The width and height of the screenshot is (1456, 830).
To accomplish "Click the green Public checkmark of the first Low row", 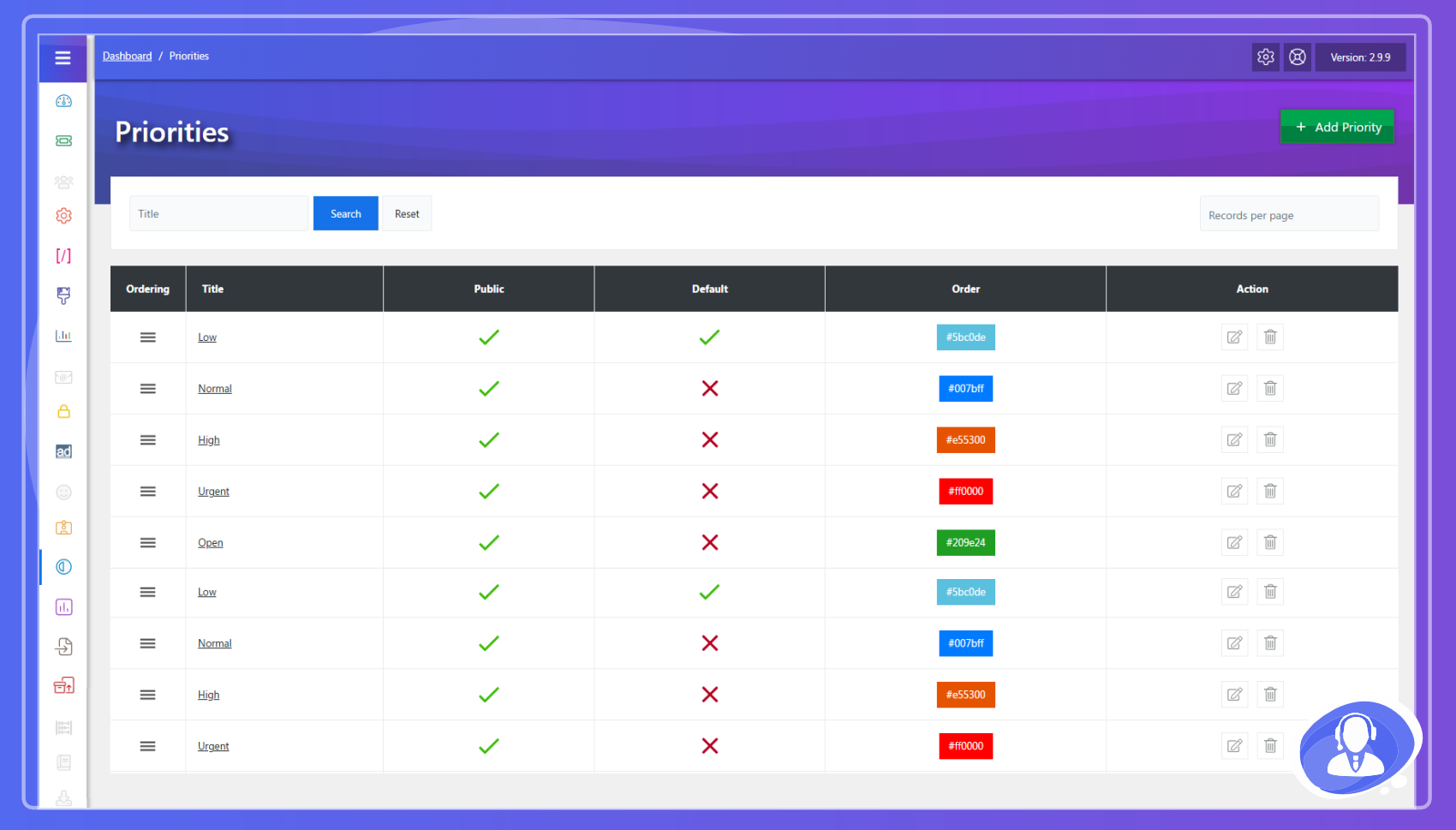I will pos(489,337).
